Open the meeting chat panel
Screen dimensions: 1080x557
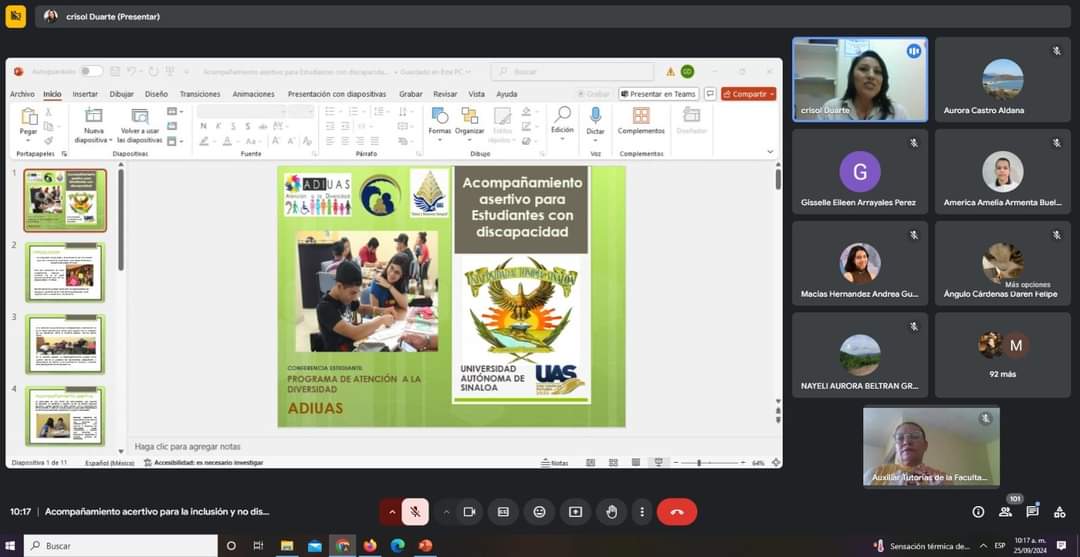pos(1032,512)
